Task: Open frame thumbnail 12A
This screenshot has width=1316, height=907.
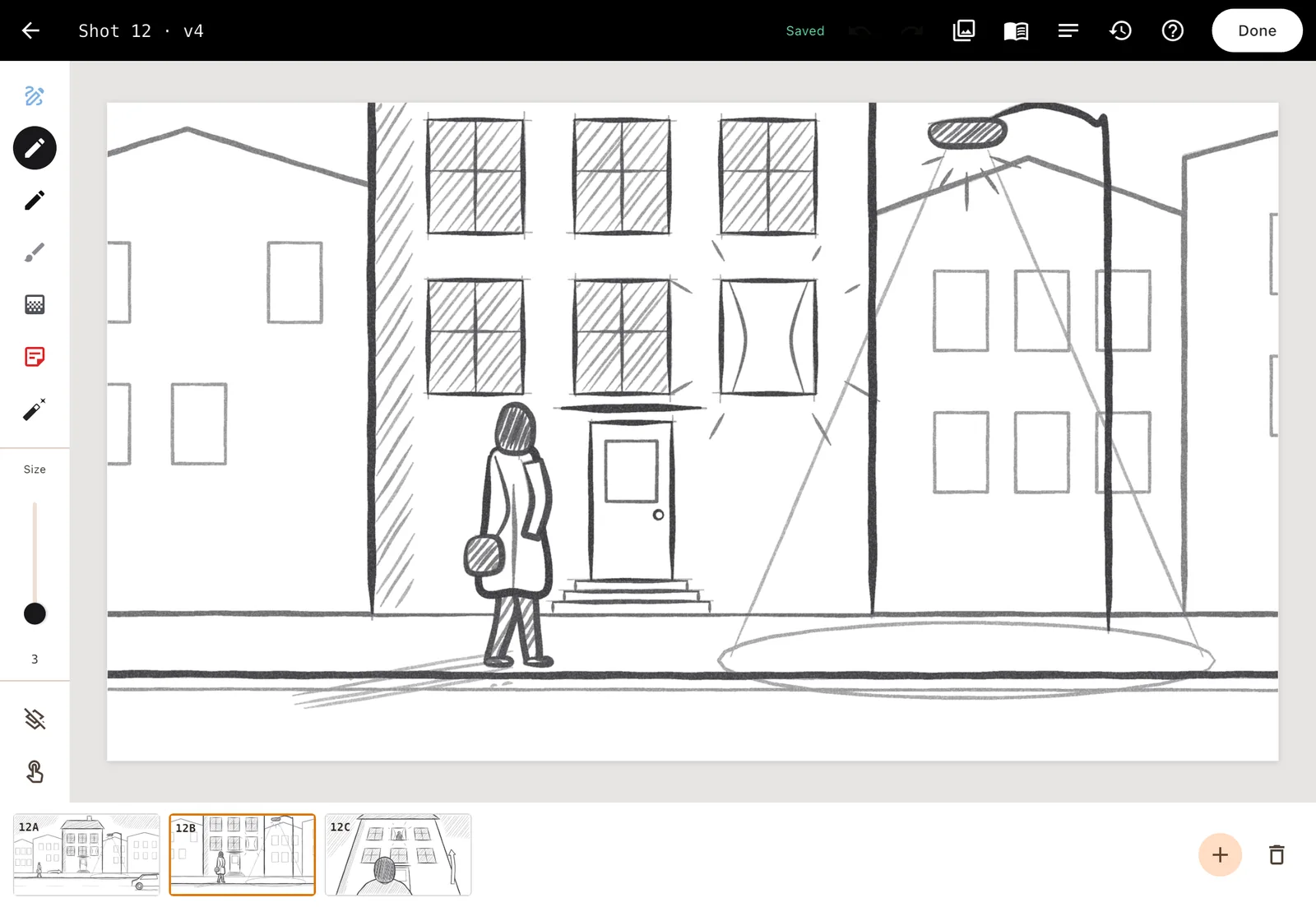Action: pos(86,854)
